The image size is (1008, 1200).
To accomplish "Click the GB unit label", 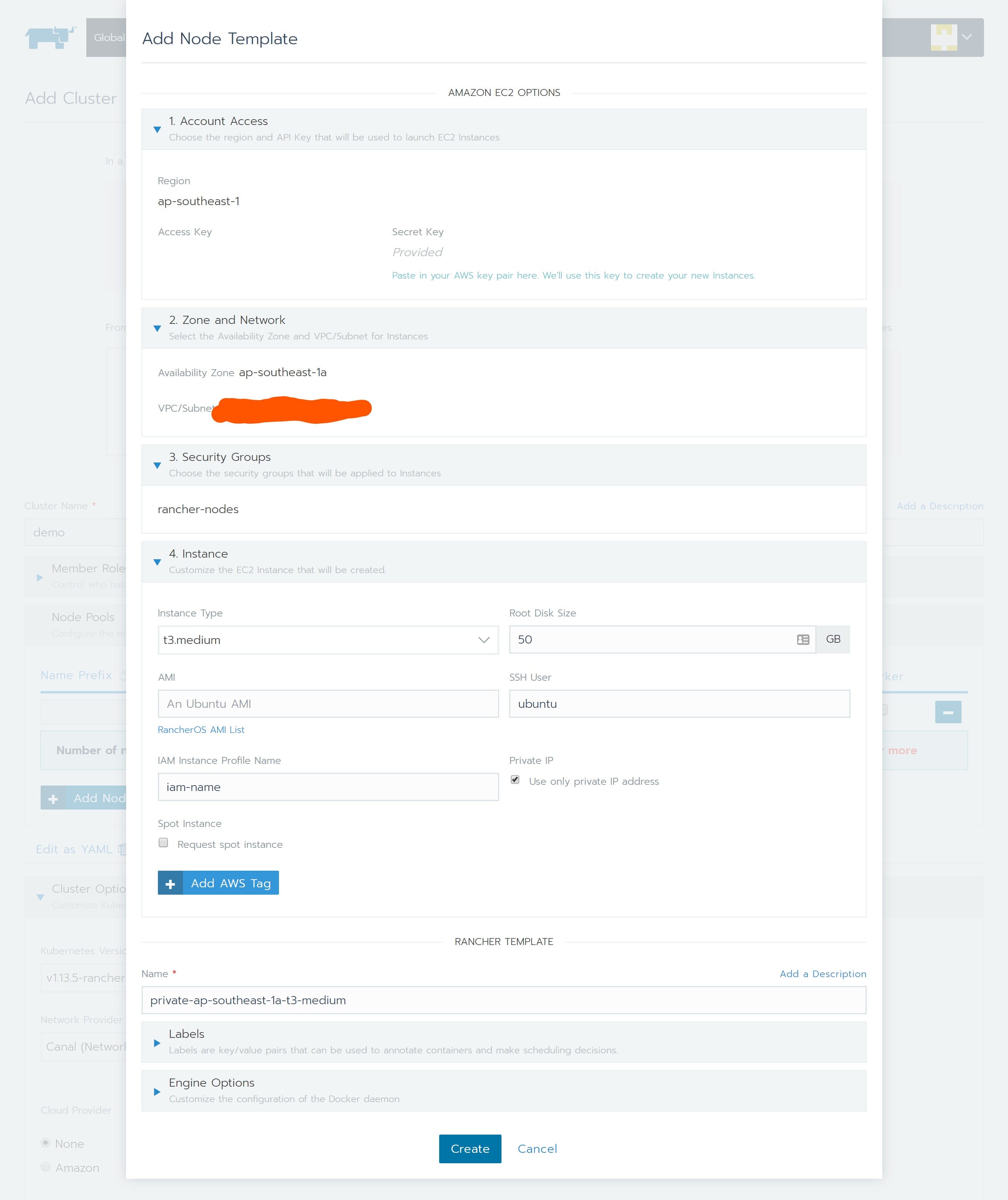I will [833, 639].
